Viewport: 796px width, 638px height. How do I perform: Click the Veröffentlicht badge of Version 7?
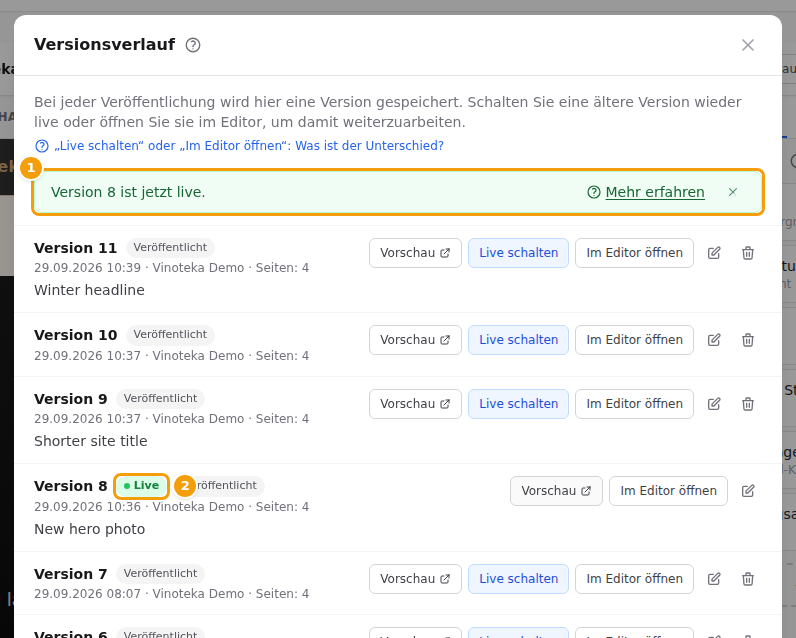pos(160,574)
